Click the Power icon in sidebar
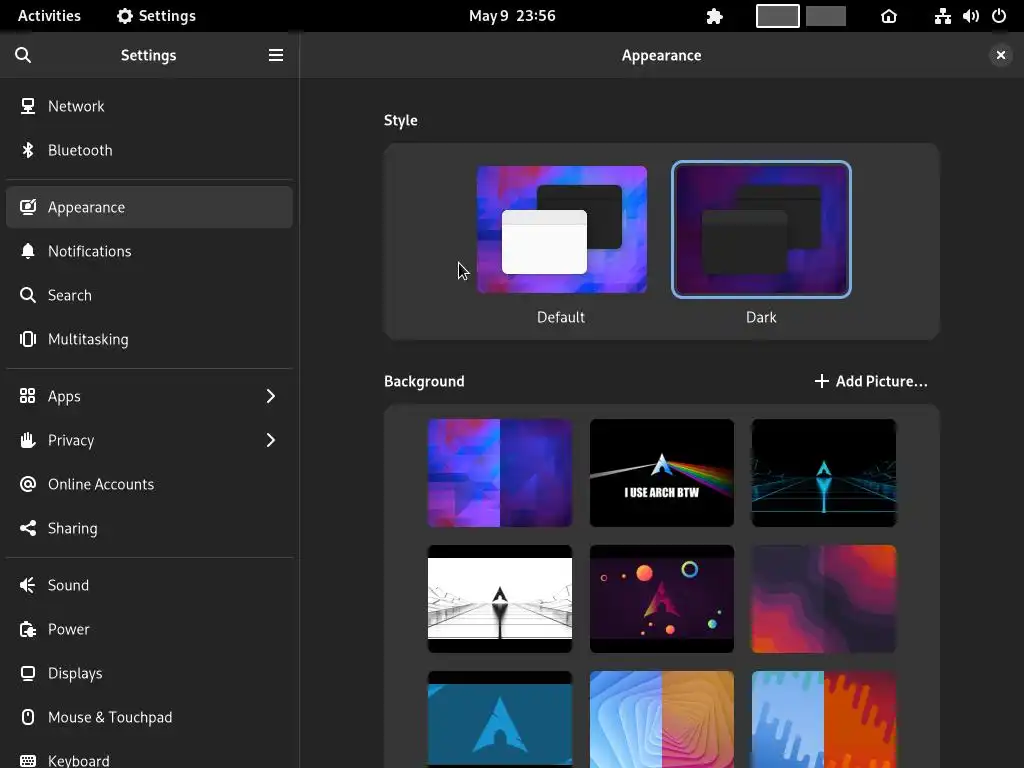The width and height of the screenshot is (1024, 768). [27, 630]
